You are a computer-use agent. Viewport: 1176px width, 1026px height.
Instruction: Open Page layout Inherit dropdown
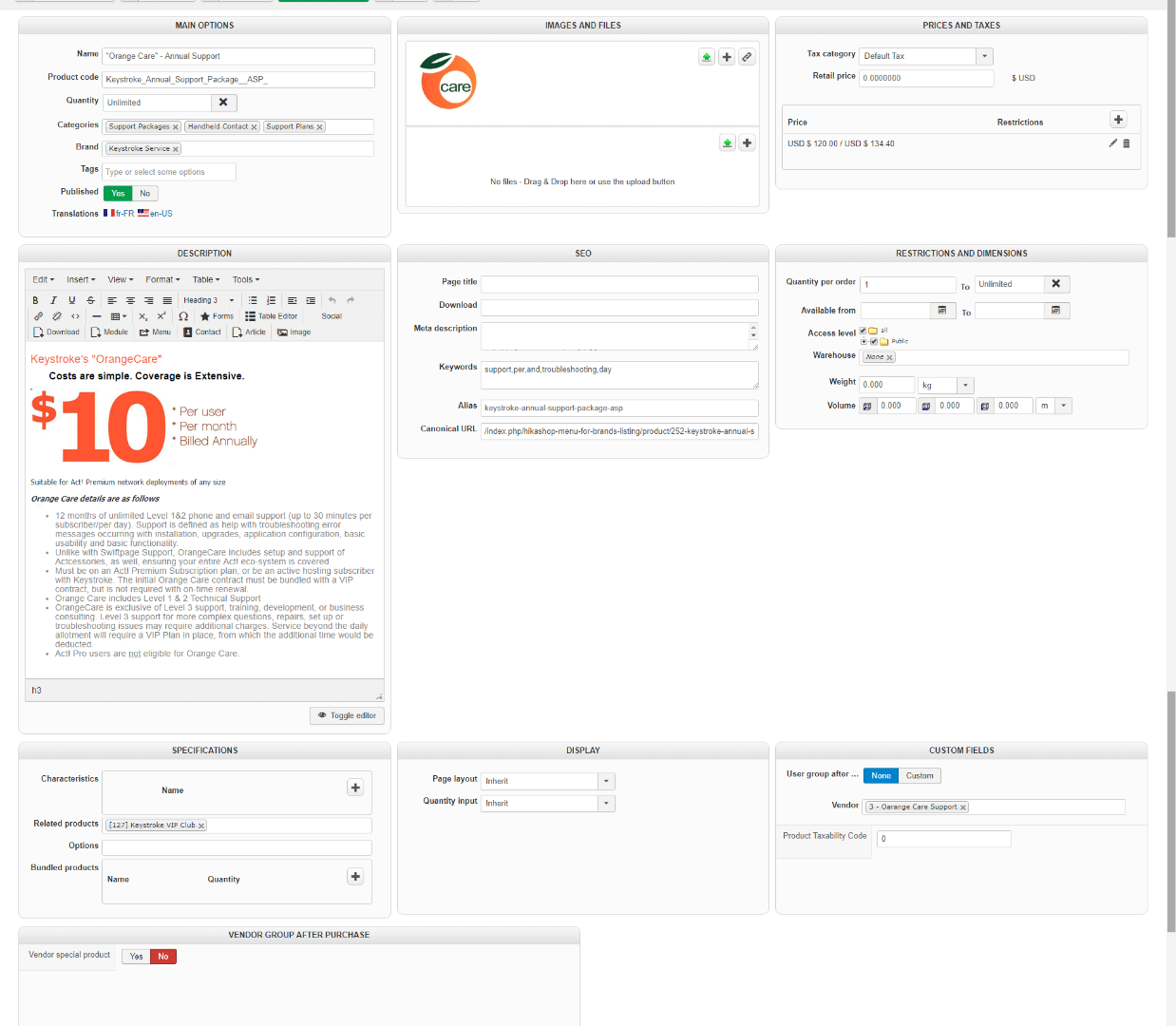click(606, 781)
